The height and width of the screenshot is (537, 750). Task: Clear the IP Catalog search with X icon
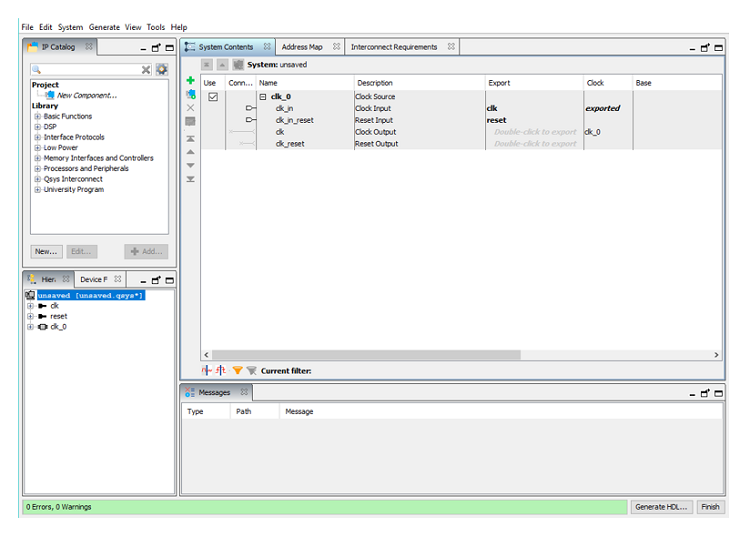(x=146, y=70)
